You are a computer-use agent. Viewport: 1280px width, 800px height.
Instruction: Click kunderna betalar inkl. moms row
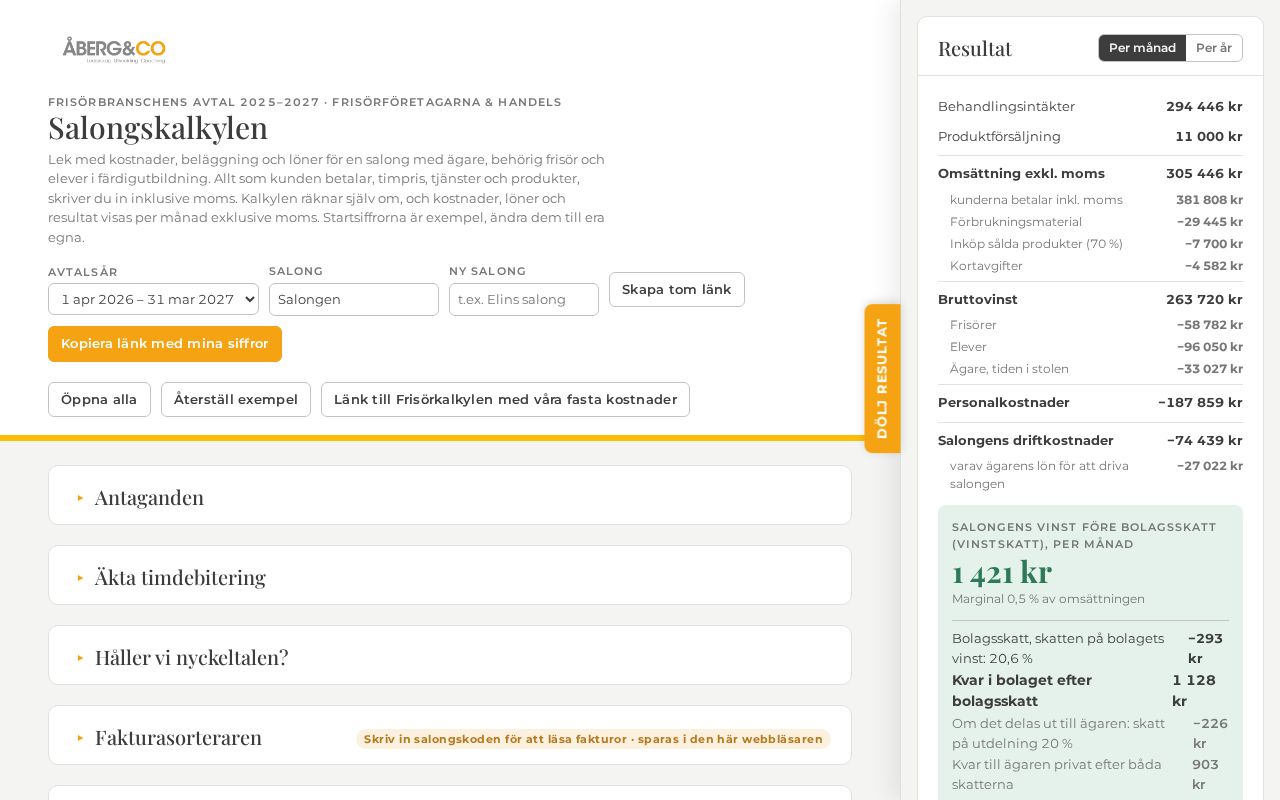1096,199
